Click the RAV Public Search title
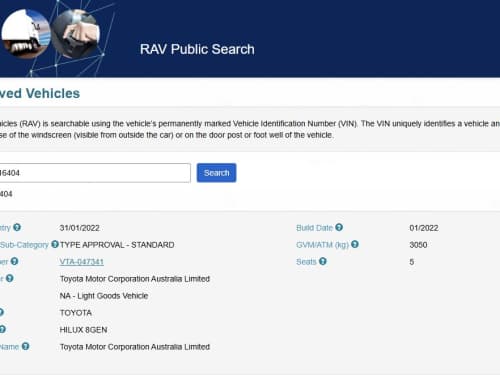Screen dimensions: 500x375 tap(197, 49)
